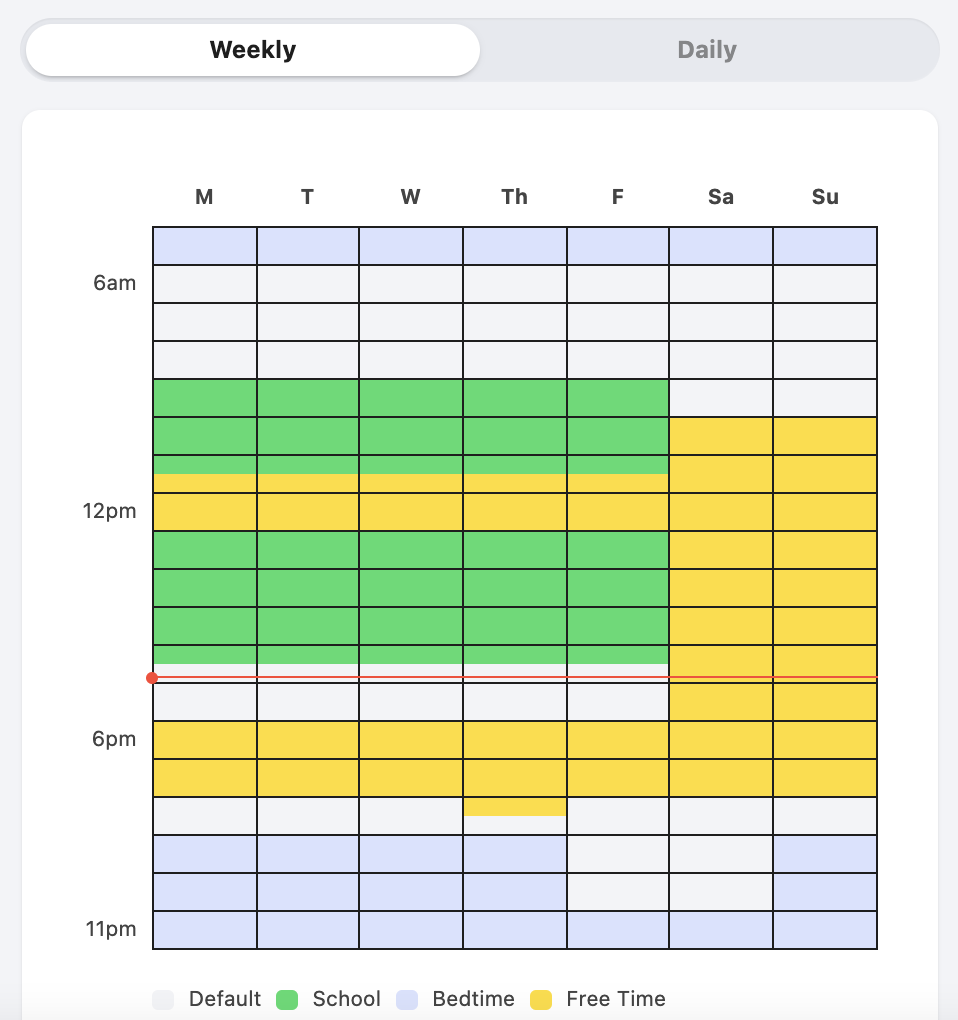Click the 6am time label
This screenshot has height=1020, width=958.
(114, 283)
